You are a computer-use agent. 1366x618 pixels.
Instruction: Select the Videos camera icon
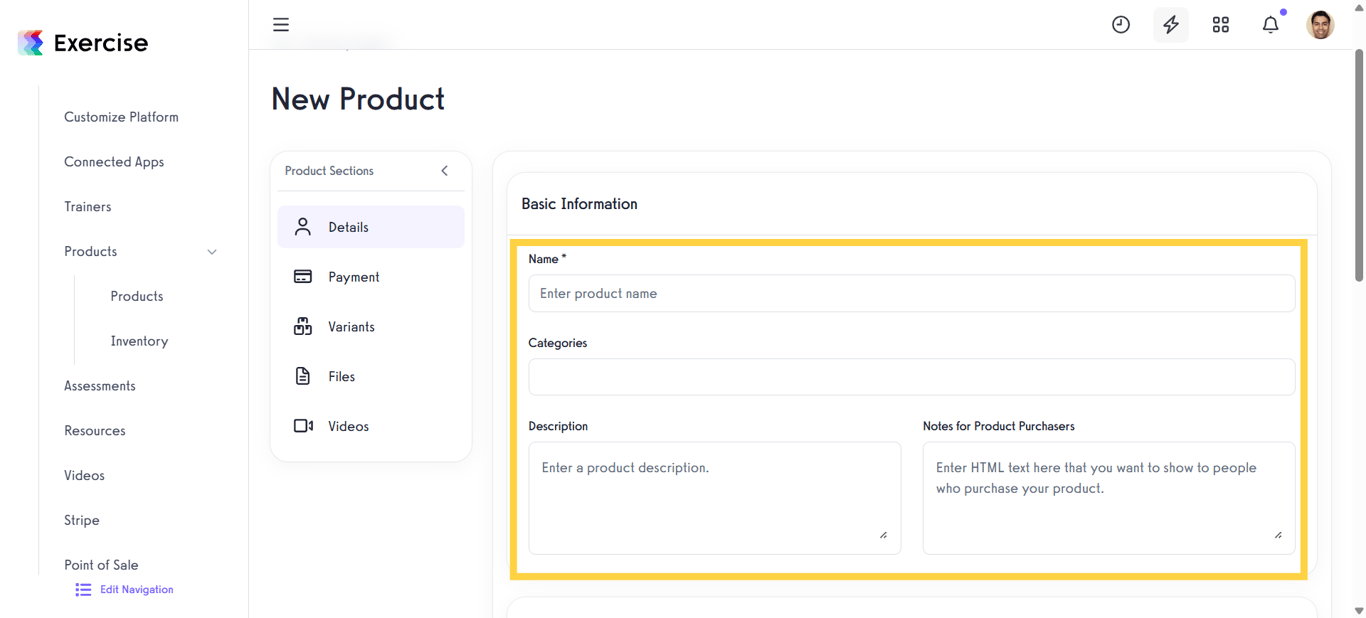pos(303,425)
